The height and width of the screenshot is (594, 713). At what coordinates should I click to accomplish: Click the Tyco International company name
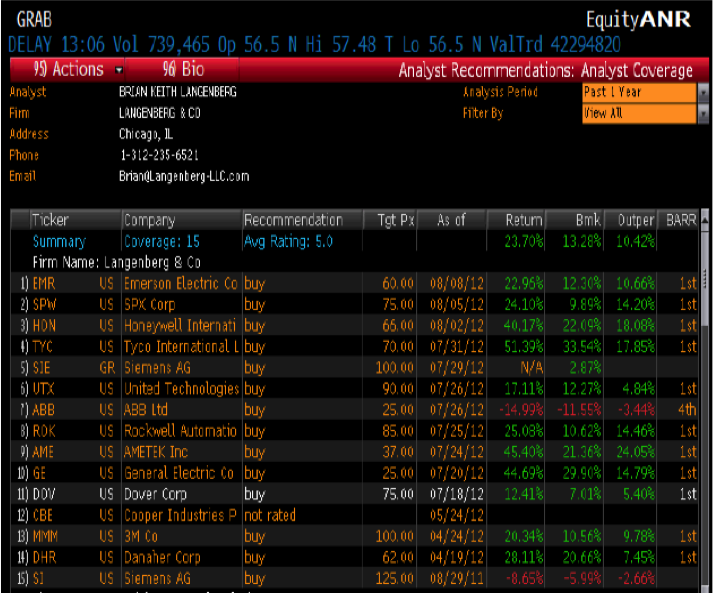point(181,347)
